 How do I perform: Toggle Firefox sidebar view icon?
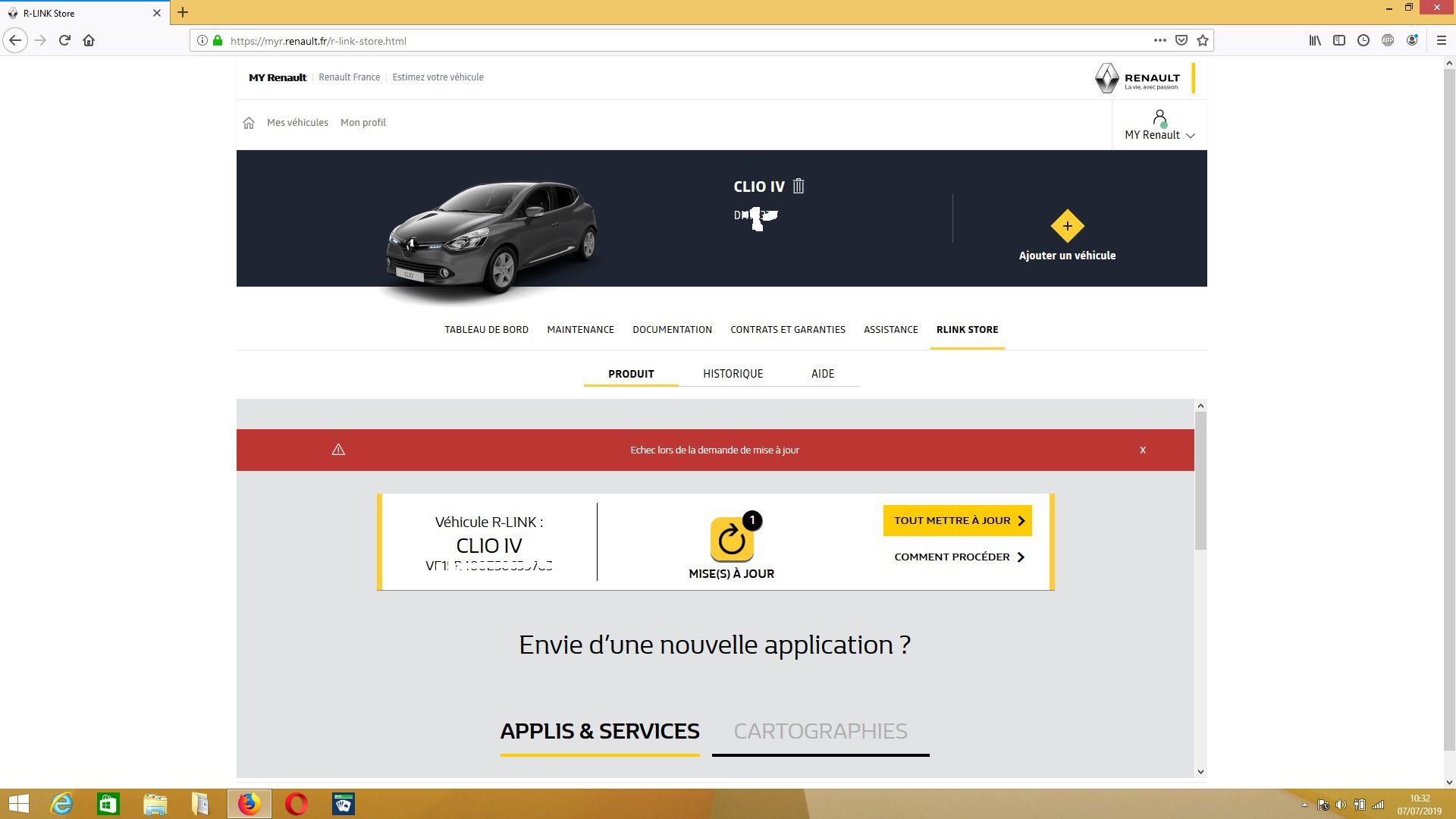click(1339, 40)
